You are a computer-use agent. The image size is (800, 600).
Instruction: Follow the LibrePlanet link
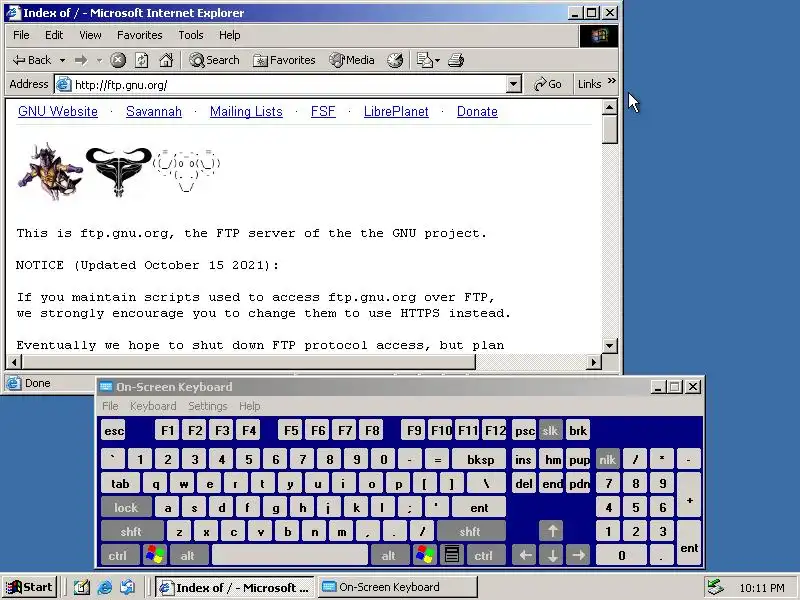pos(396,112)
